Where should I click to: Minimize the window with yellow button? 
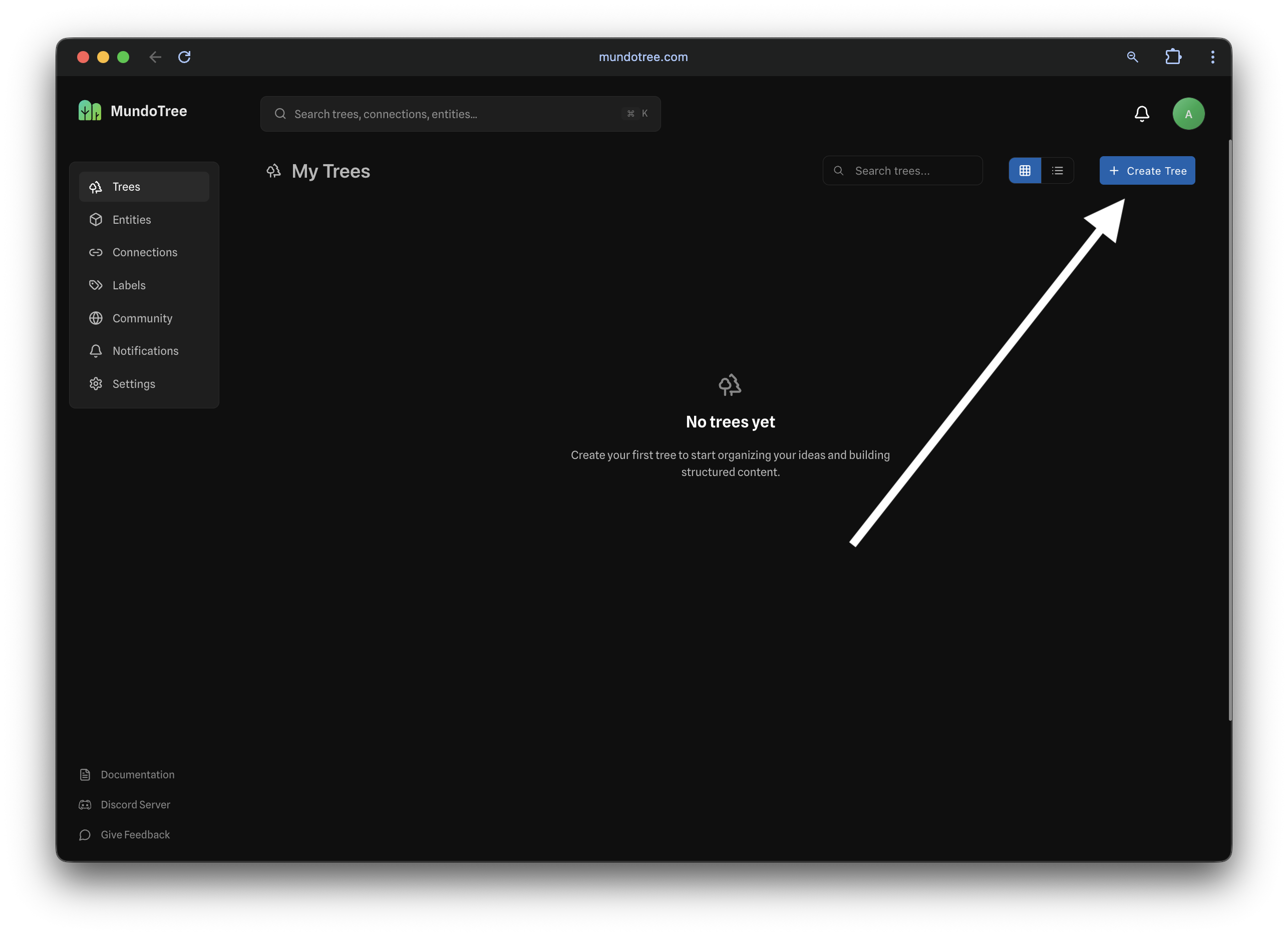[103, 57]
